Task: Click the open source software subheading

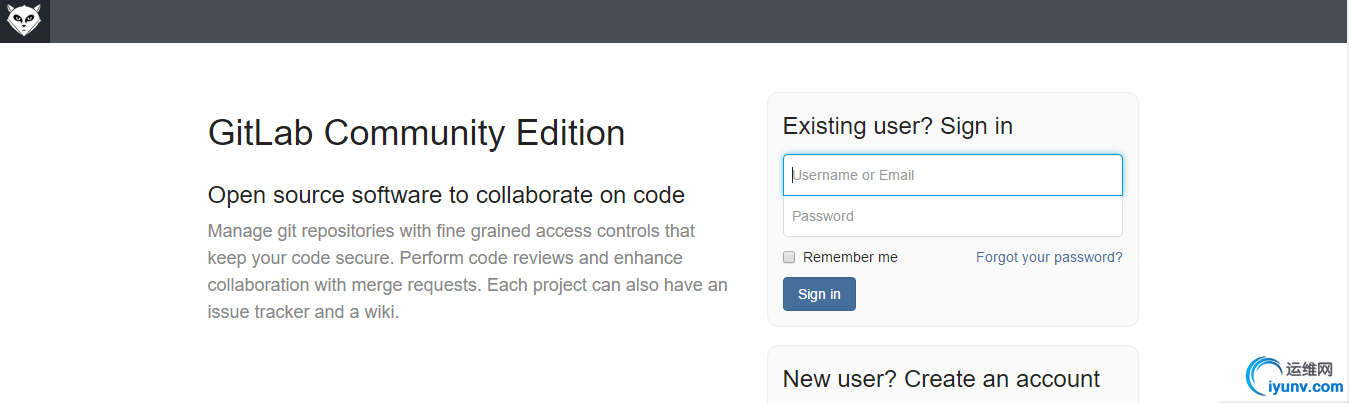Action: pyautogui.click(x=446, y=194)
